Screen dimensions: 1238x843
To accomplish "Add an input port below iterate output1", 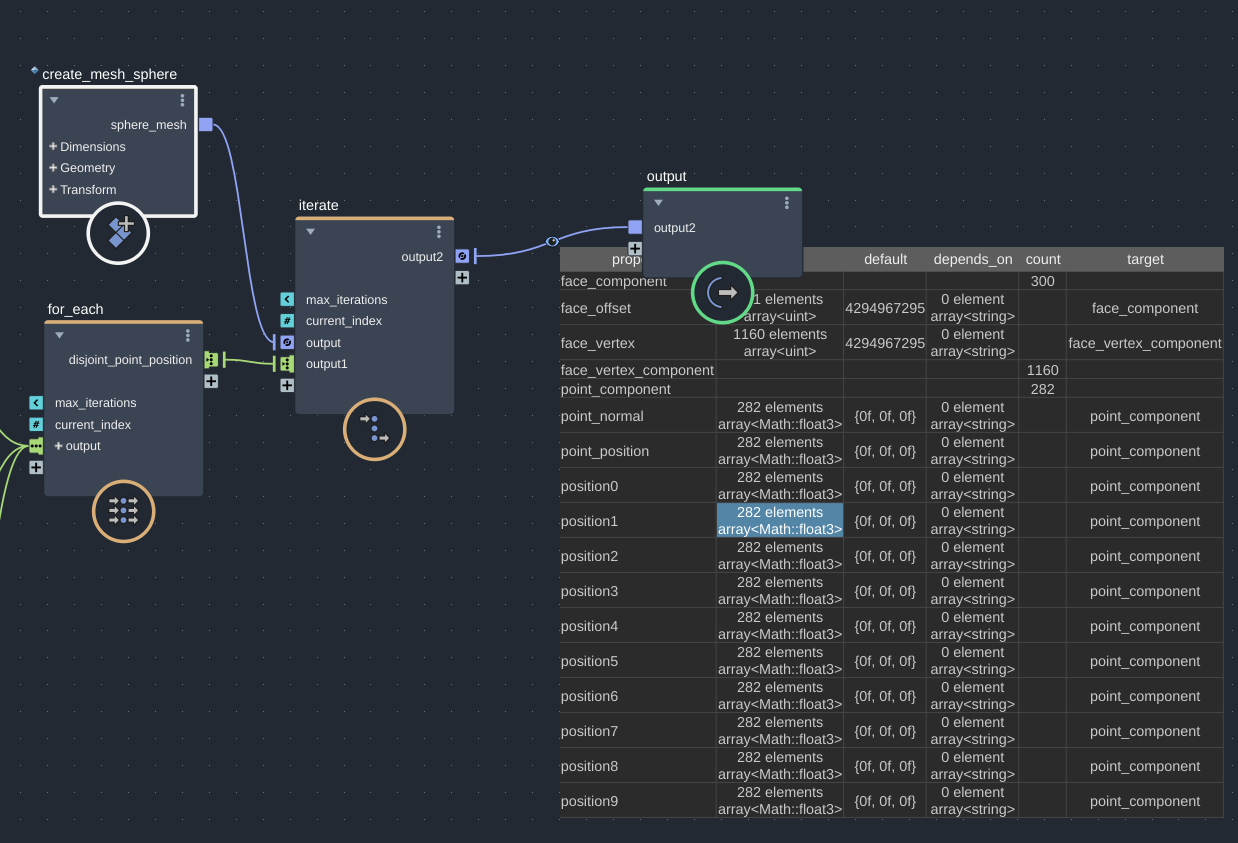I will point(287,385).
